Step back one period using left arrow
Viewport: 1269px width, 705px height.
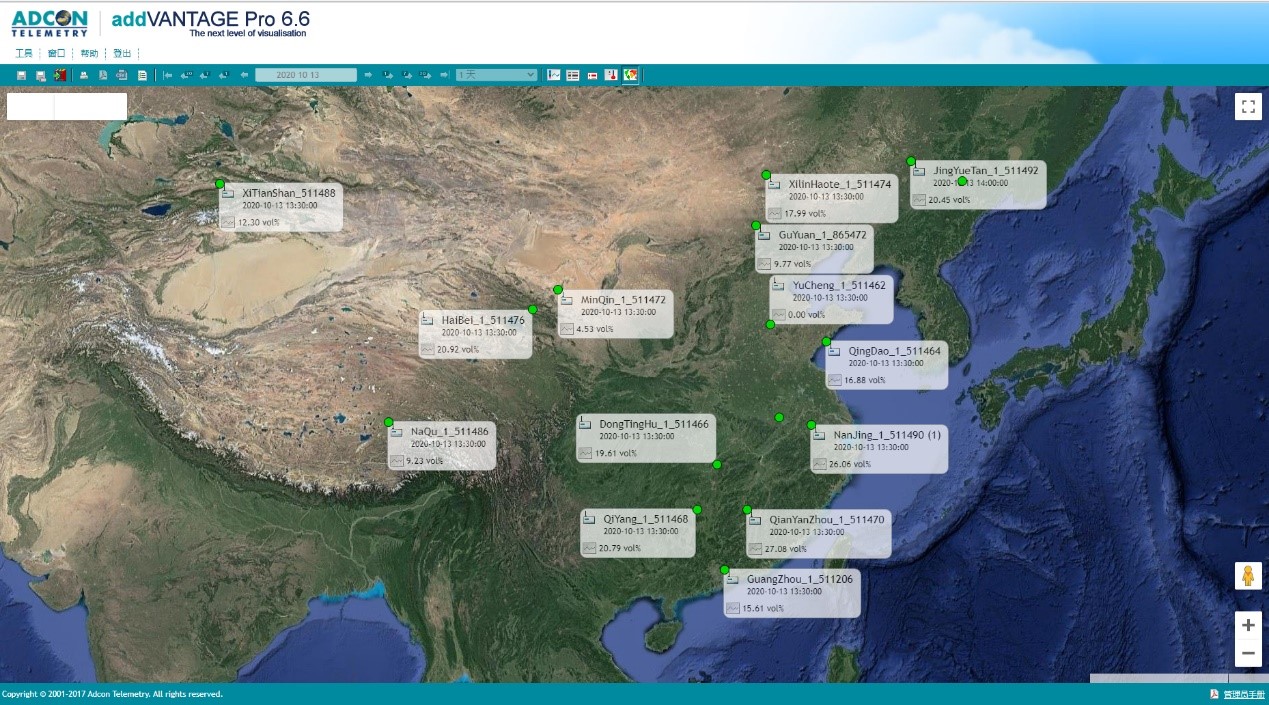(244, 75)
